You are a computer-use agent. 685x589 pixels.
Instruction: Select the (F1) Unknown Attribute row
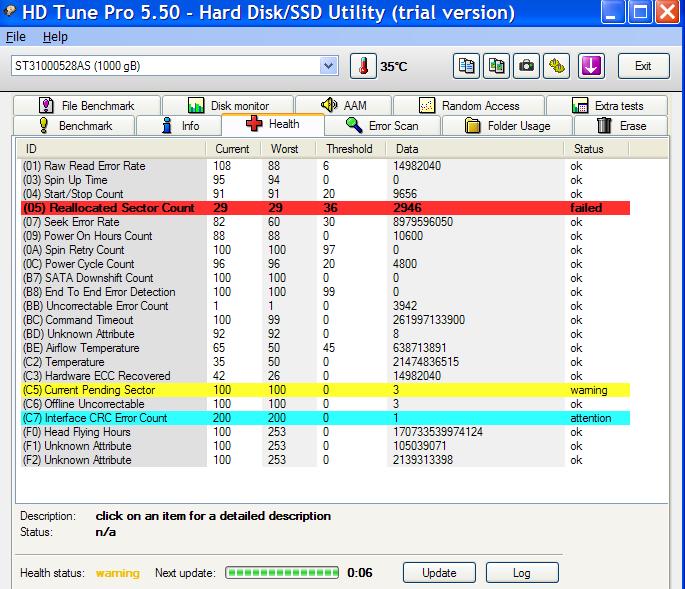325,446
